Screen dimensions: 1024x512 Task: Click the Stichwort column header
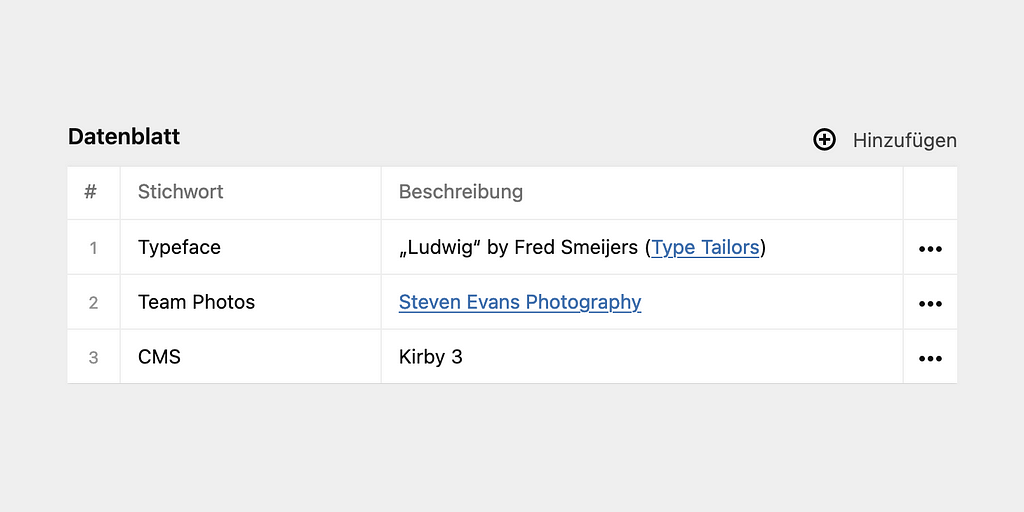[x=251, y=193]
